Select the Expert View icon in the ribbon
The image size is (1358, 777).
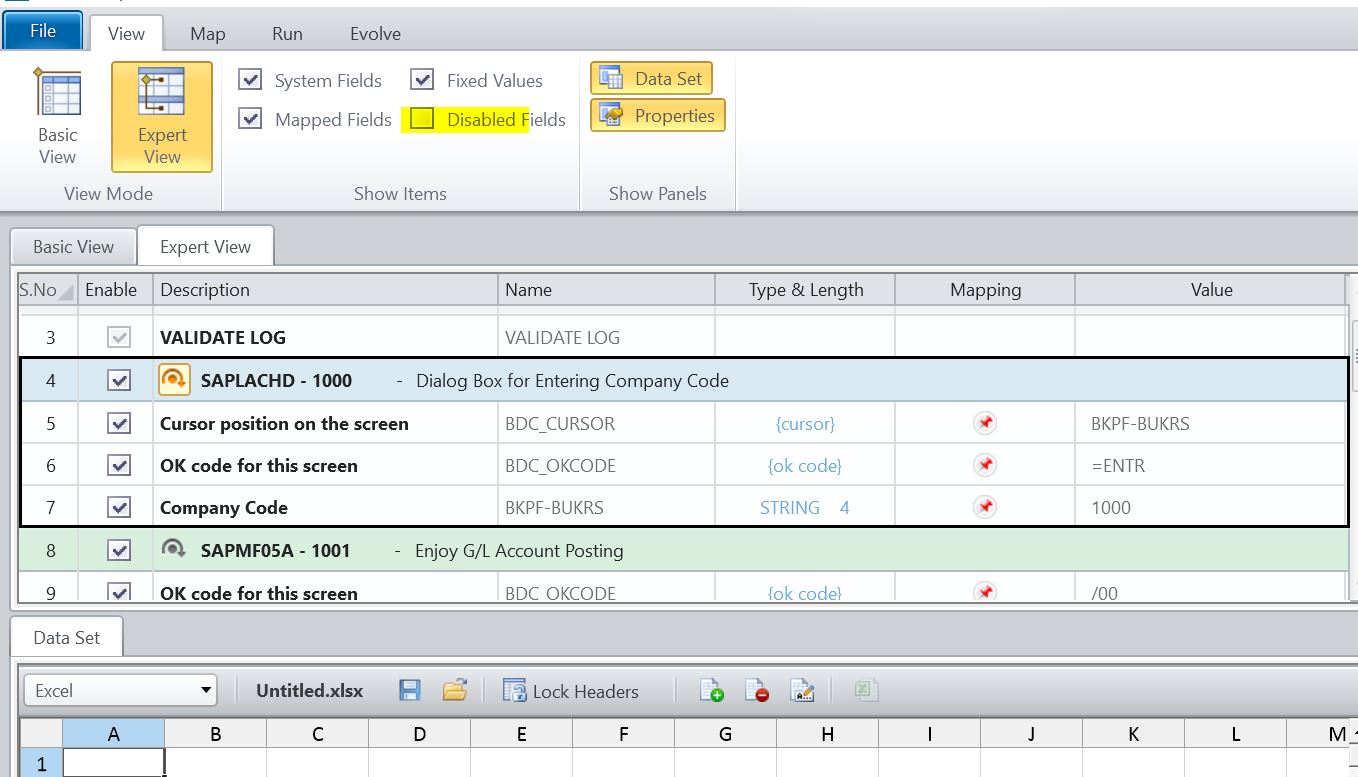coord(160,115)
